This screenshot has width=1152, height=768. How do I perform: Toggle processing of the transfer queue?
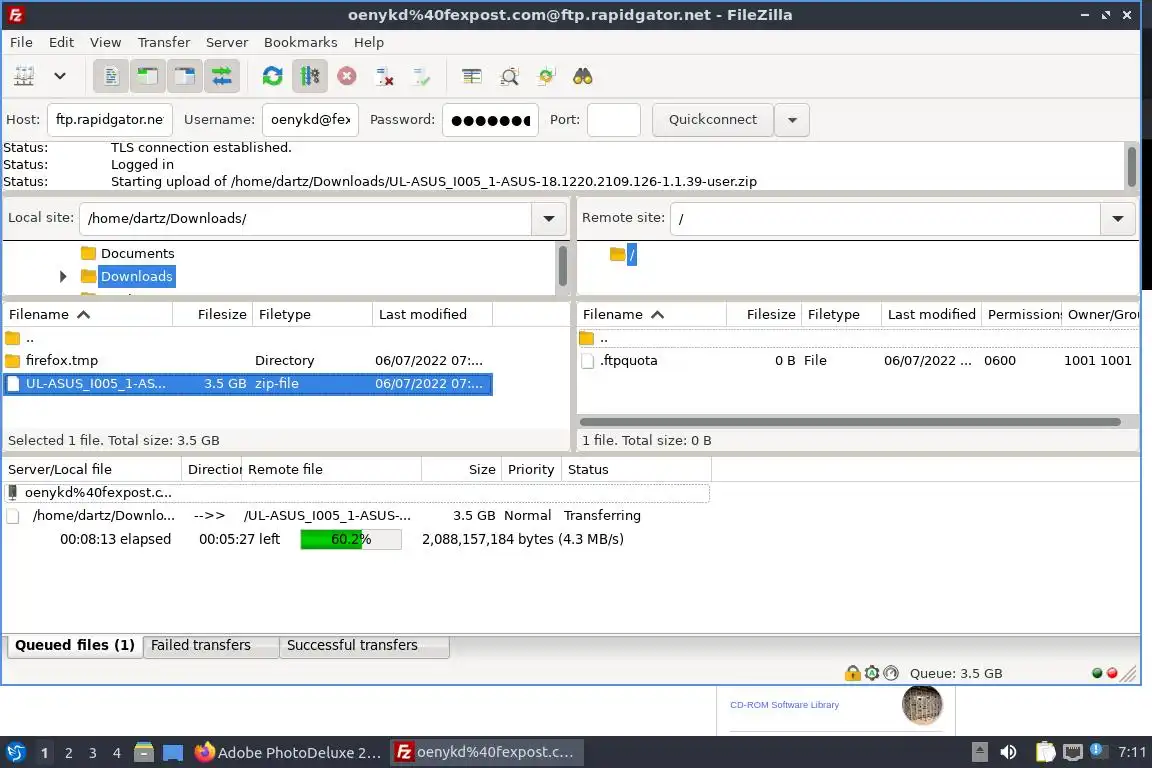click(309, 76)
